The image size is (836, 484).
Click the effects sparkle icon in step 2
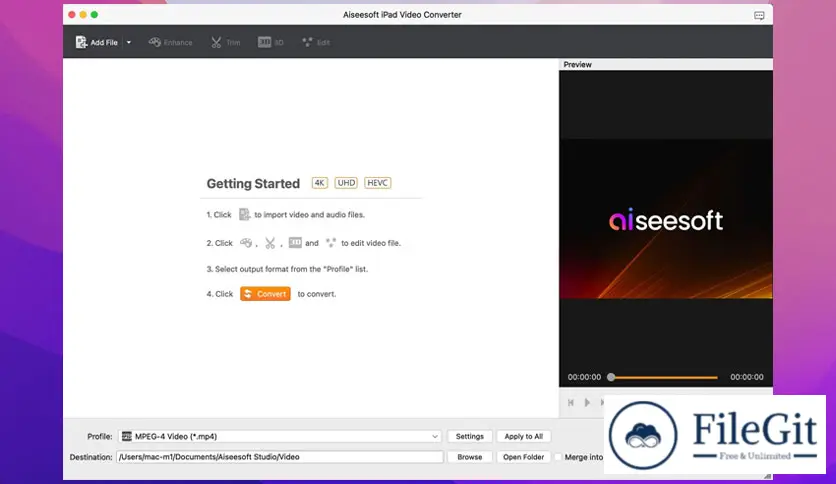click(x=331, y=243)
